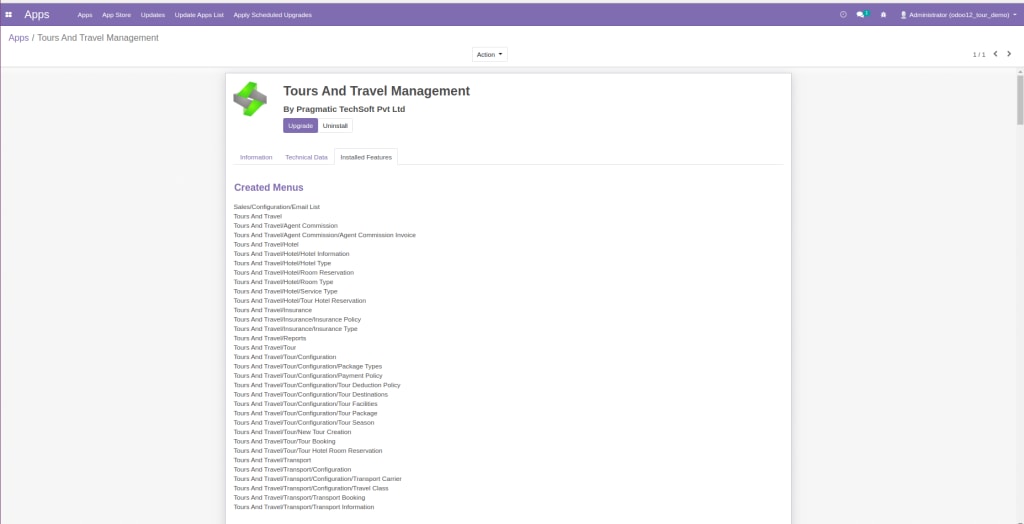1024x524 pixels.
Task: Select the Tour Destinations line
Action: point(311,395)
